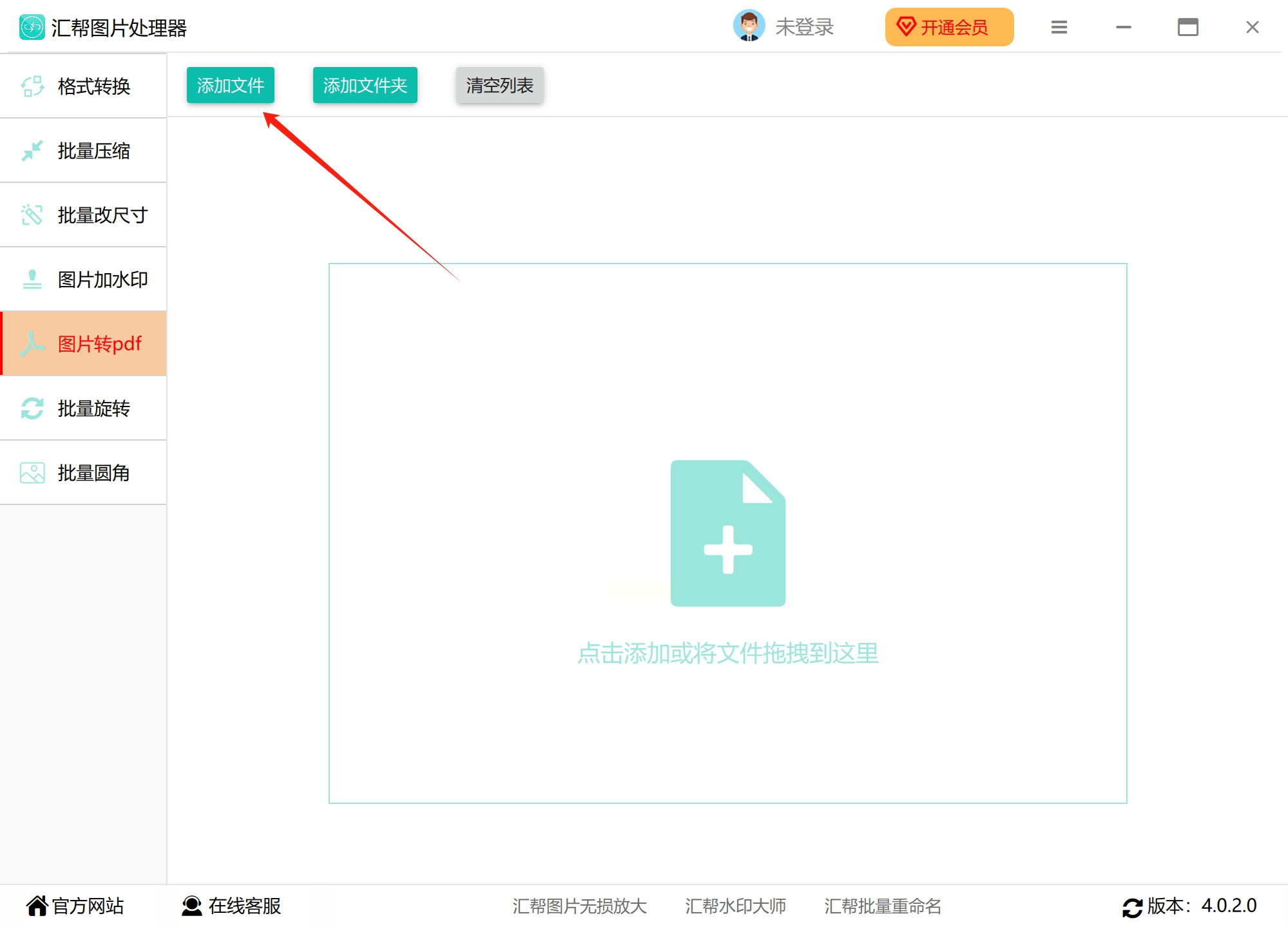
Task: Click the 开通会员 membership button
Action: point(948,27)
